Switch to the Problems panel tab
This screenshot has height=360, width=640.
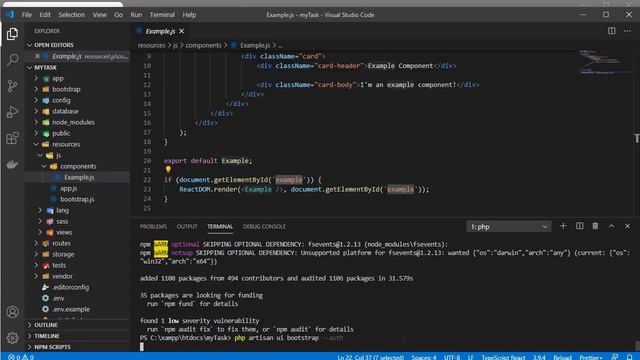[153, 227]
